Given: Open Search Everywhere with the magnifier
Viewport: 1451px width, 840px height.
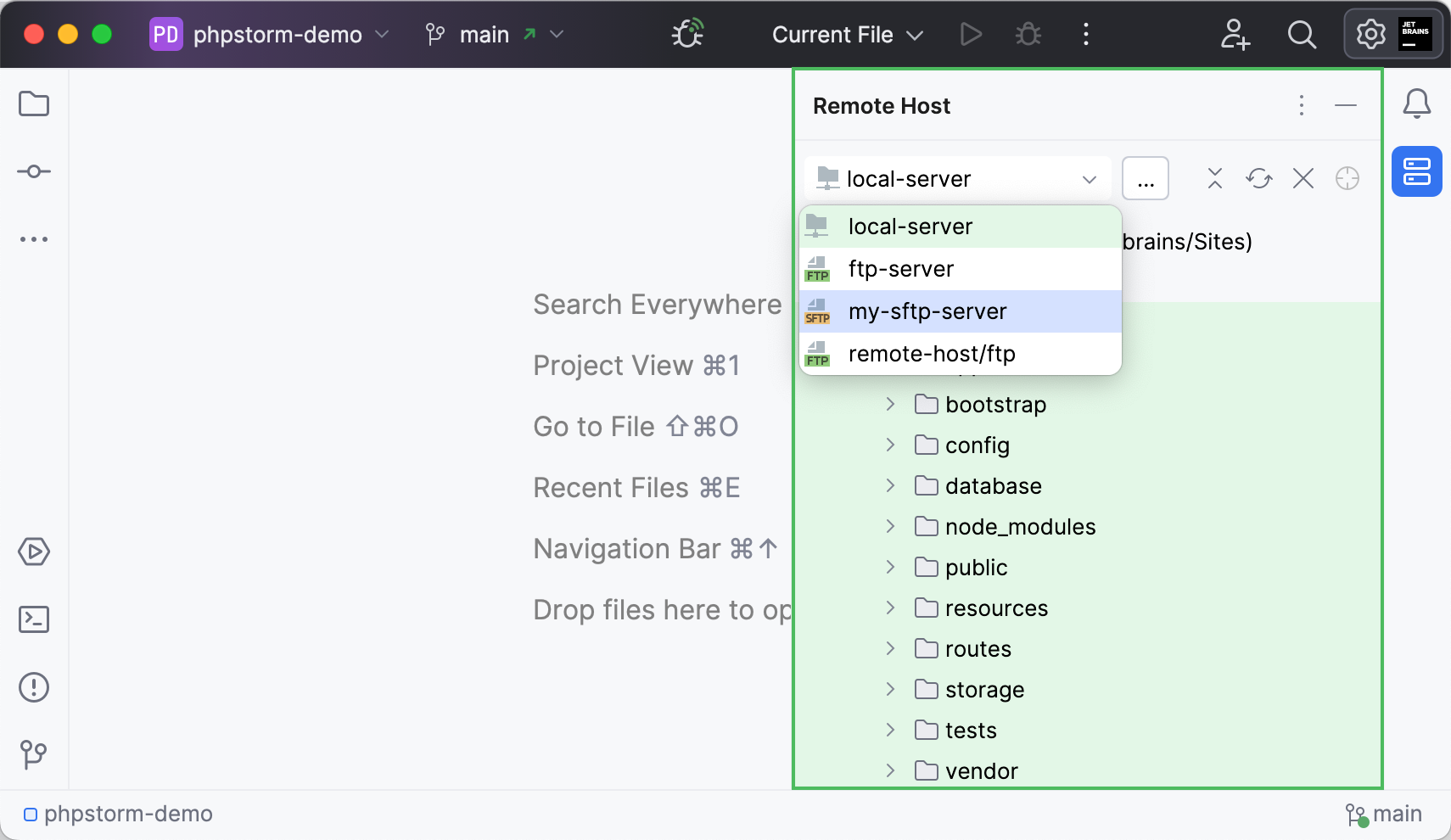Looking at the screenshot, I should coord(1301,34).
